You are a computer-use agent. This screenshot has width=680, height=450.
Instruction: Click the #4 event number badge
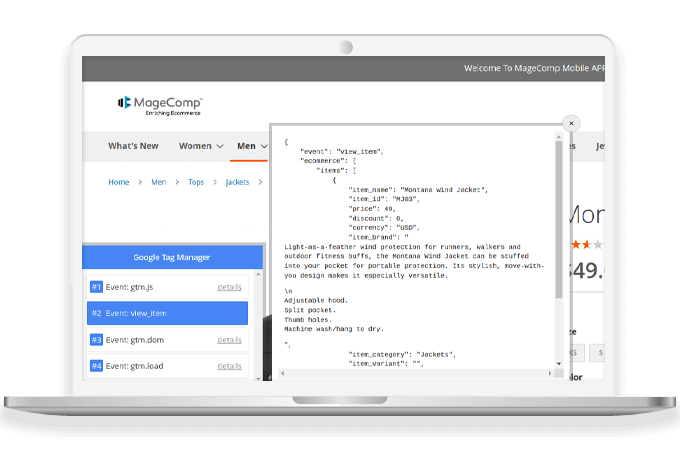(x=96, y=366)
